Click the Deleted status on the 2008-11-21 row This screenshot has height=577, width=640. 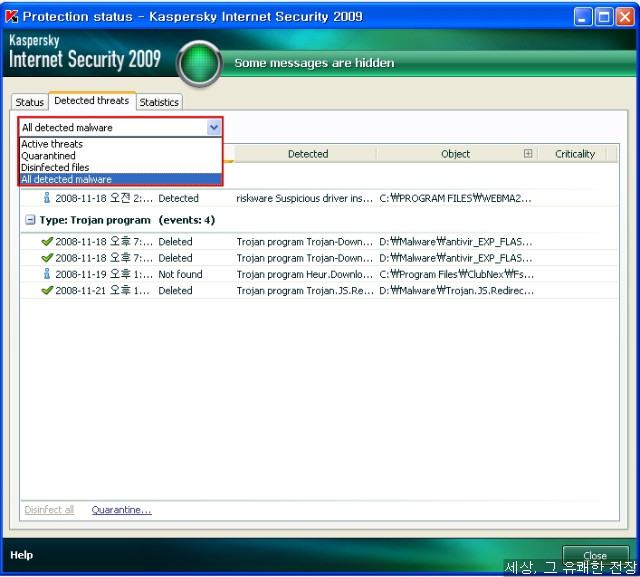tap(175, 291)
